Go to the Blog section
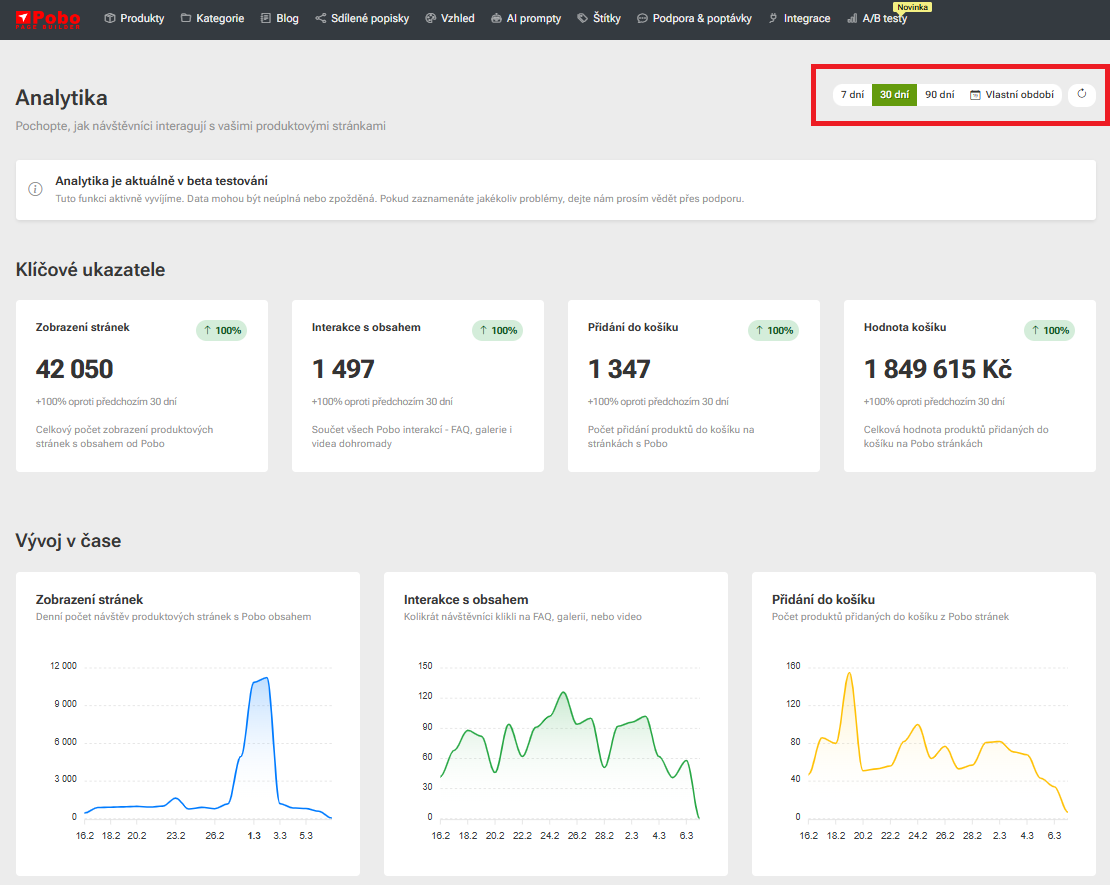 pyautogui.click(x=280, y=18)
